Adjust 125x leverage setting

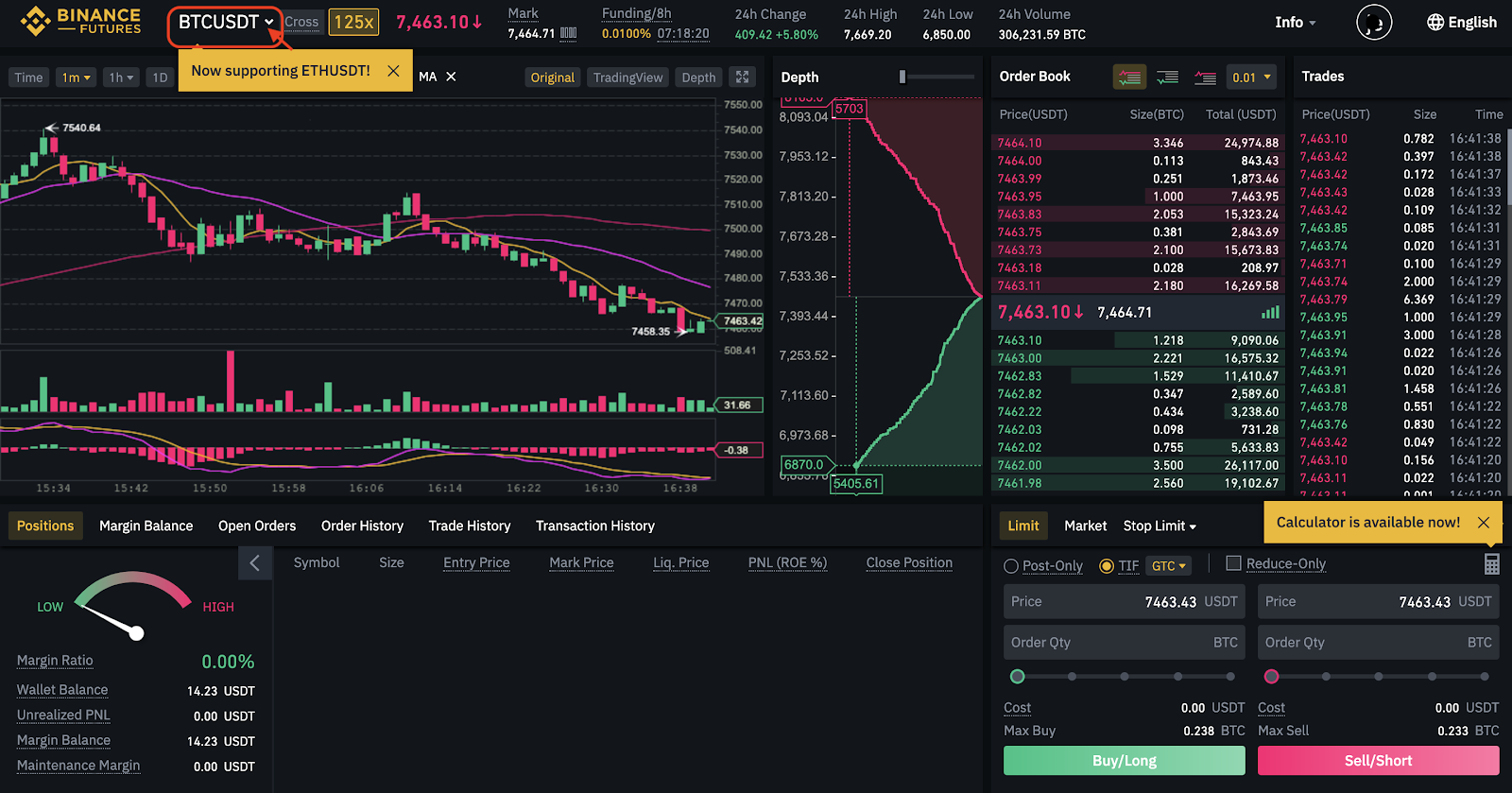(x=353, y=22)
